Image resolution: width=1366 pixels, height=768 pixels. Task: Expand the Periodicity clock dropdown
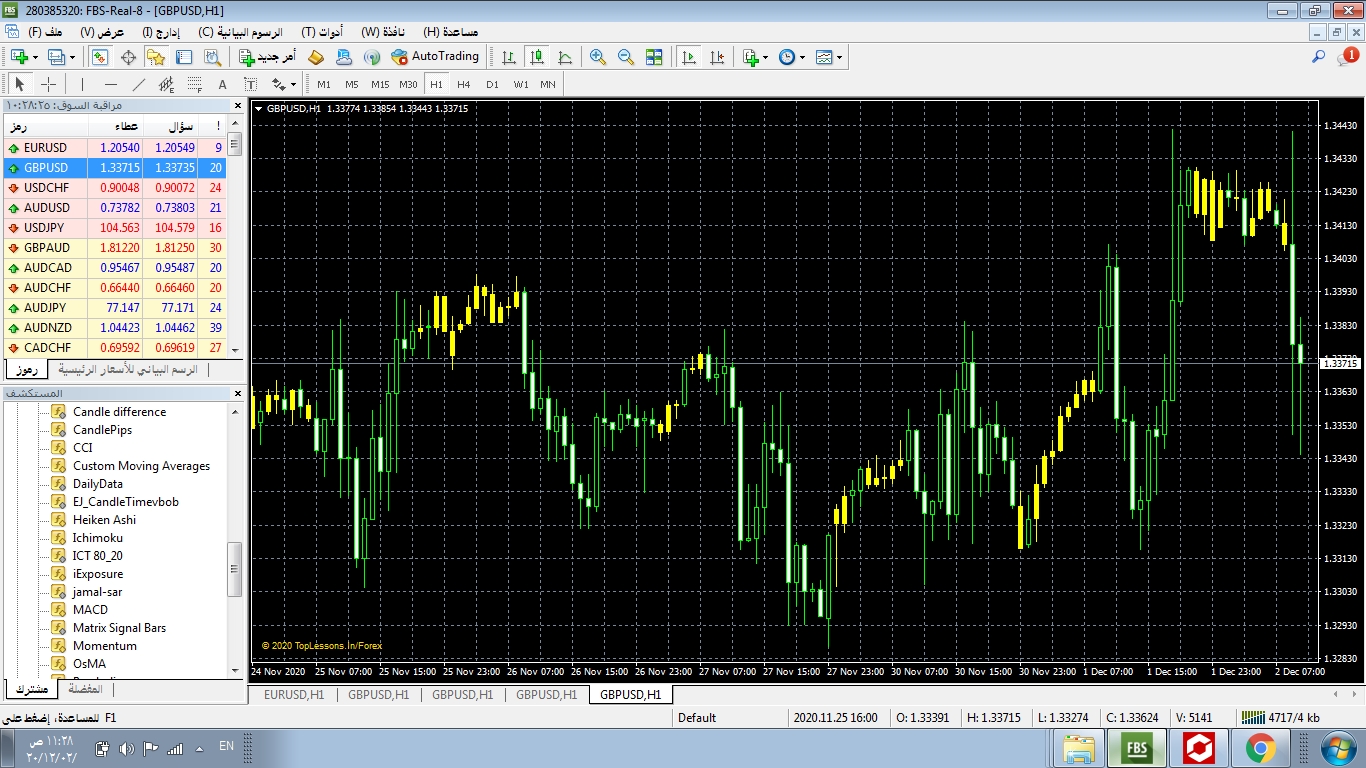pos(801,58)
